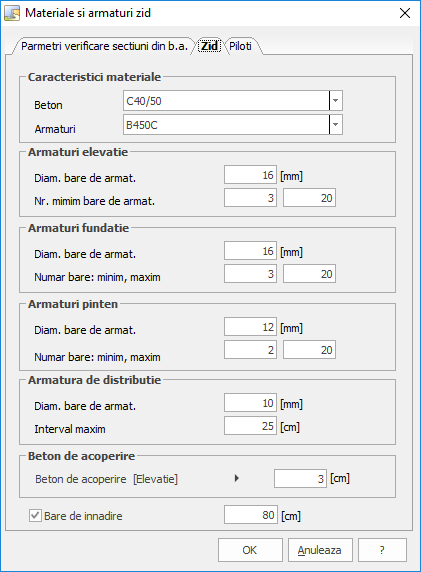Click the OK button

[x=250, y=550]
